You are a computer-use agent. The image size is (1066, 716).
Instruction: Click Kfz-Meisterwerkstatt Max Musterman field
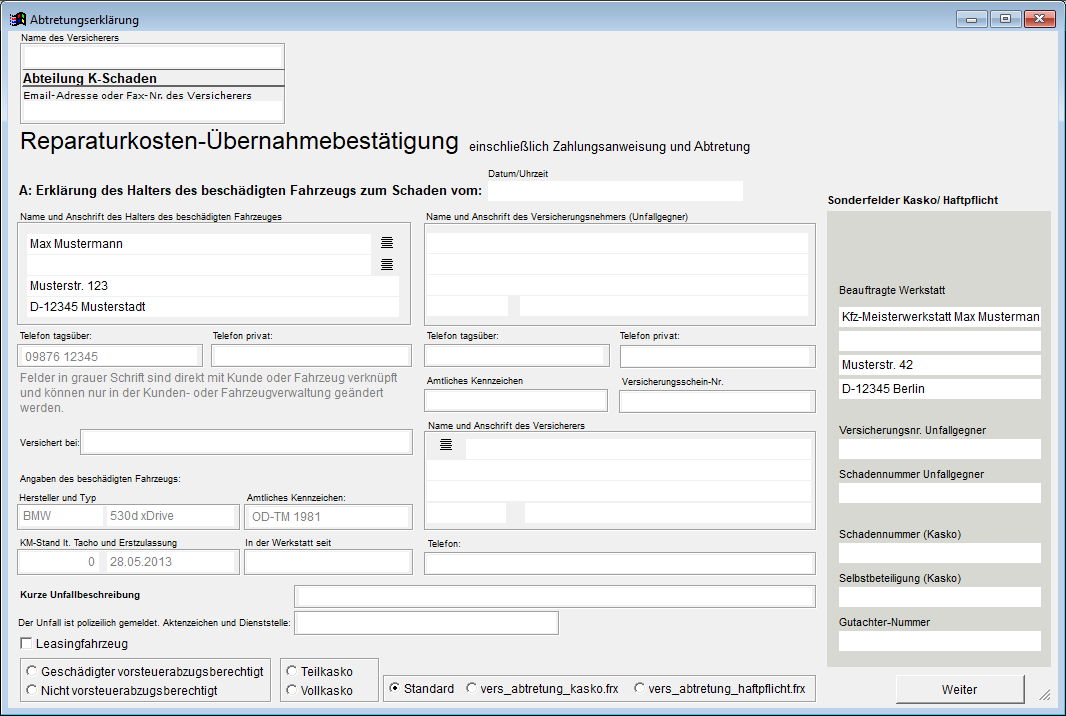click(x=940, y=317)
